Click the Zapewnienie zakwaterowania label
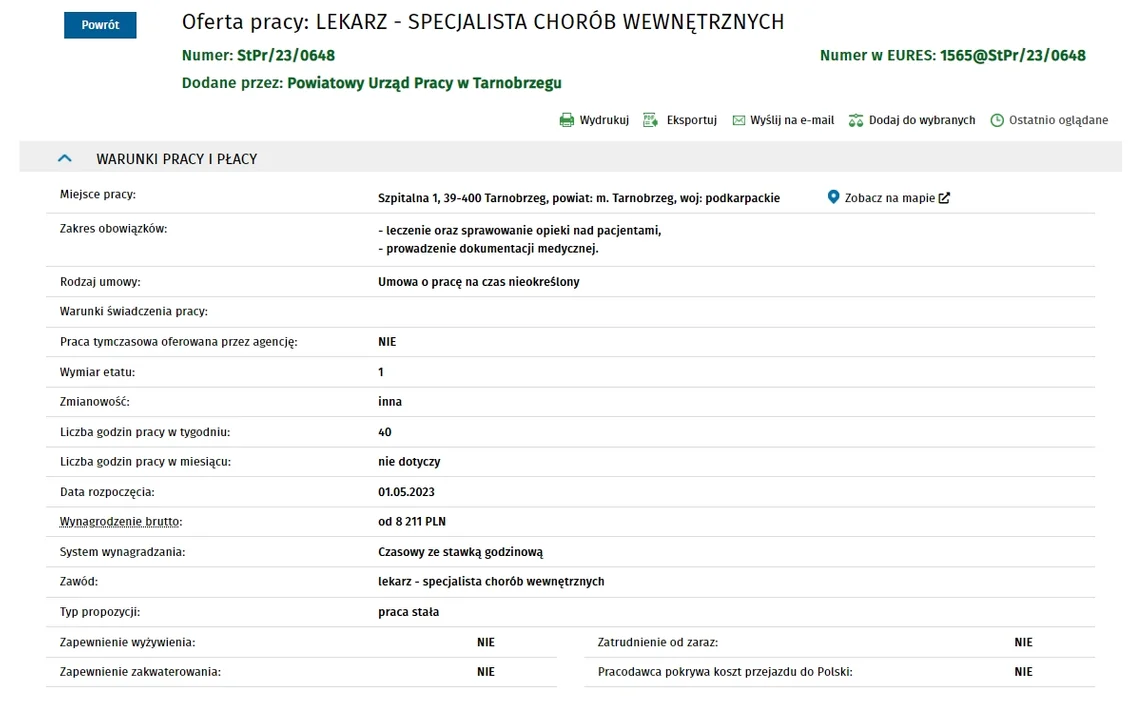The image size is (1139, 720). click(x=140, y=672)
